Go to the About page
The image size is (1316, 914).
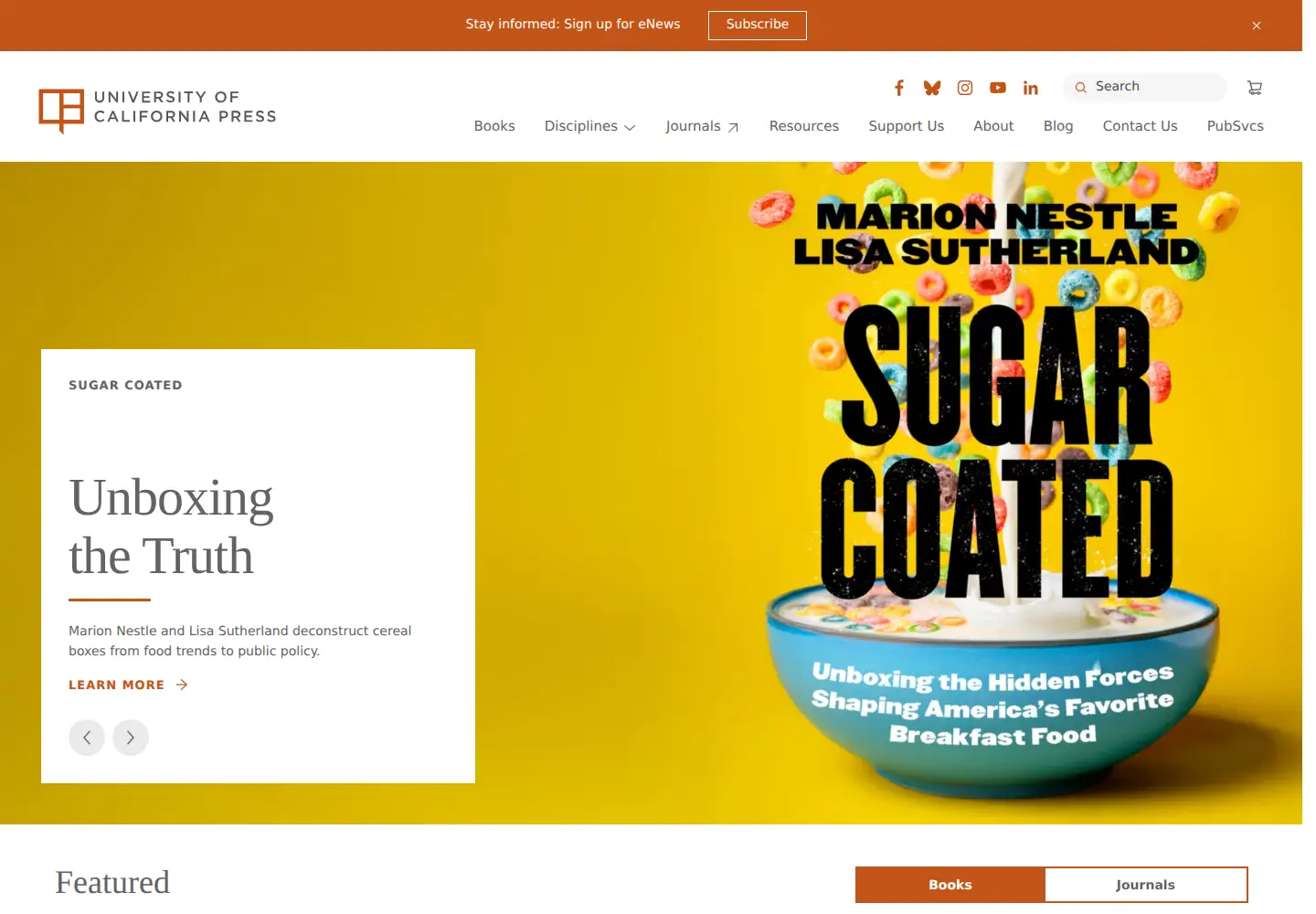coord(993,126)
